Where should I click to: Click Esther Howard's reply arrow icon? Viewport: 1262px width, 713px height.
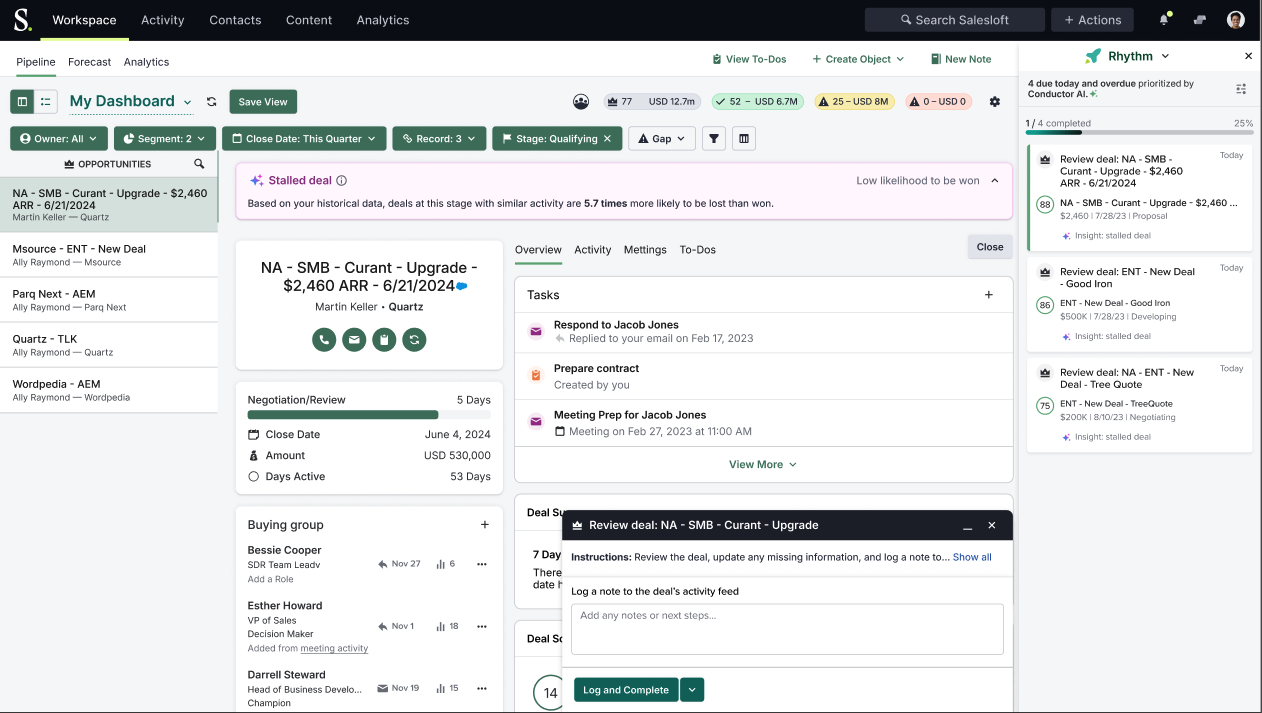pos(382,626)
